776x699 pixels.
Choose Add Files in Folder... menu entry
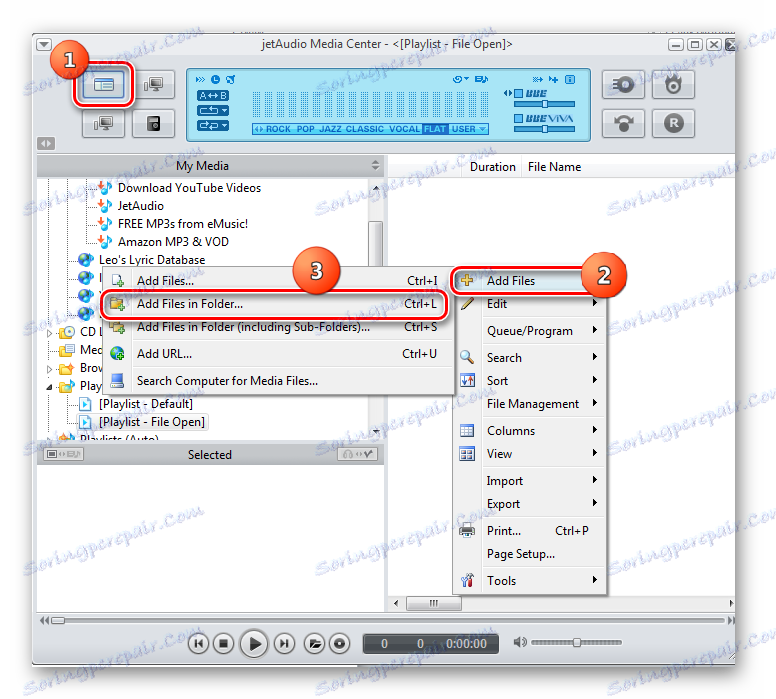click(278, 304)
